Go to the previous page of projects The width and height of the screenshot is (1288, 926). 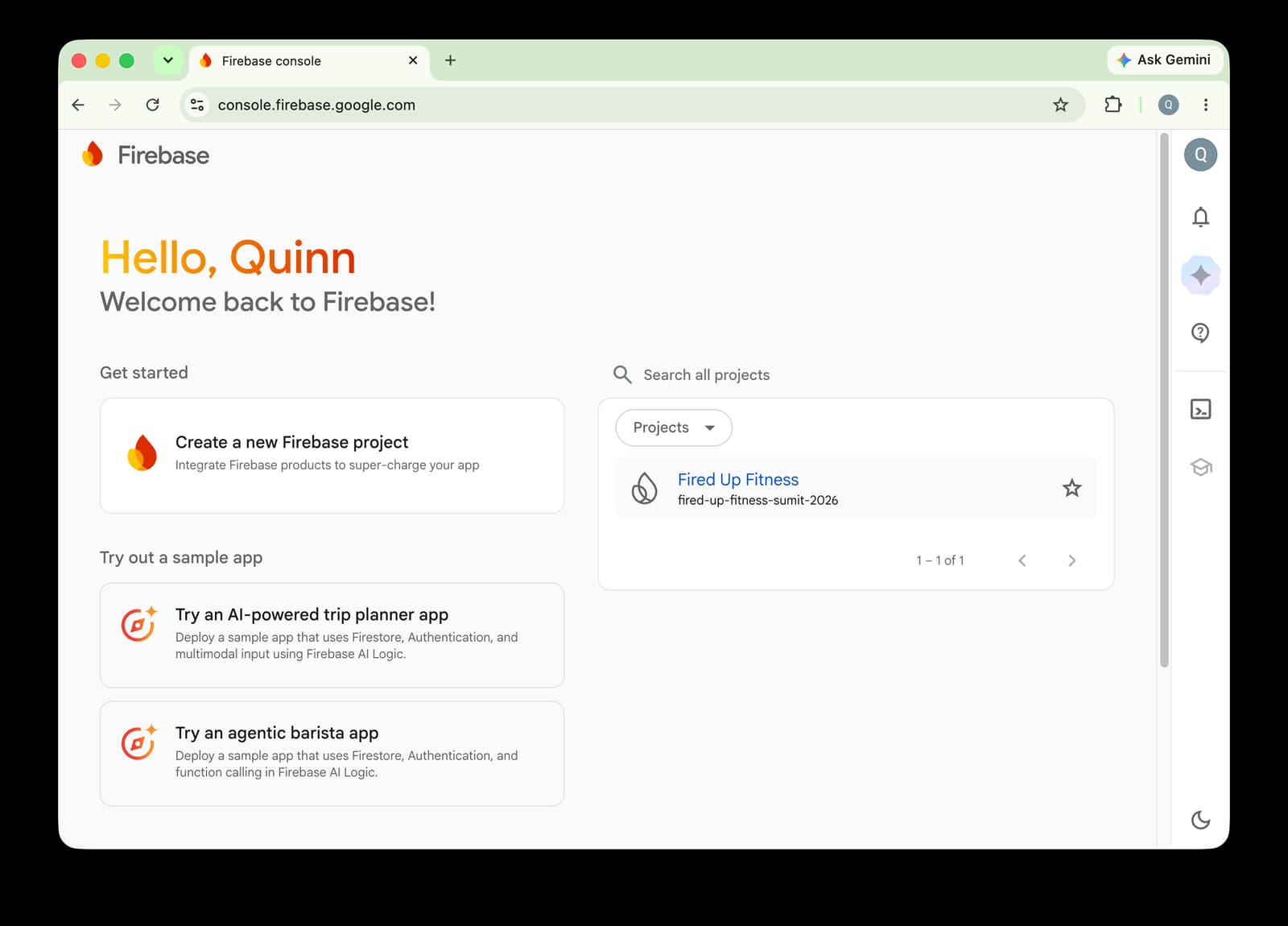click(1022, 560)
